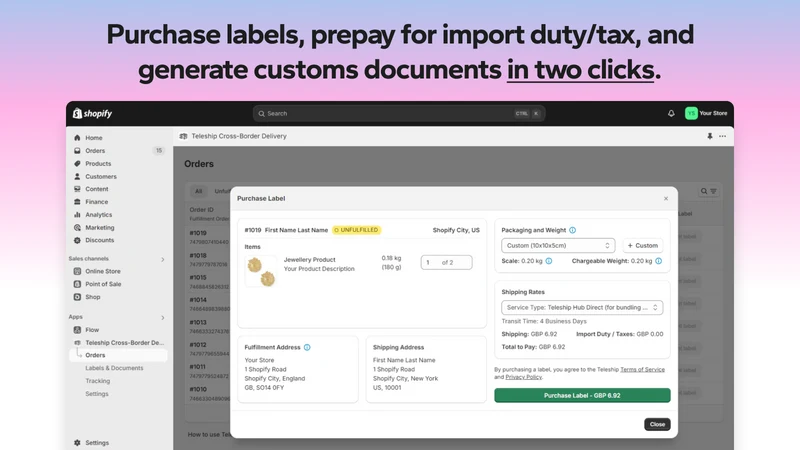The image size is (800, 450).
Task: Click the Products tag icon
Action: [x=77, y=164]
